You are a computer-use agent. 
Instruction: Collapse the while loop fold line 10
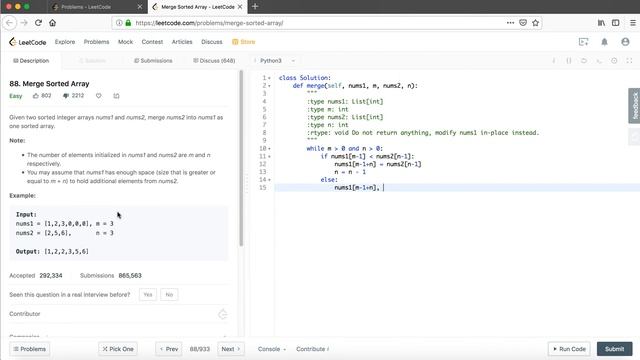(x=269, y=149)
